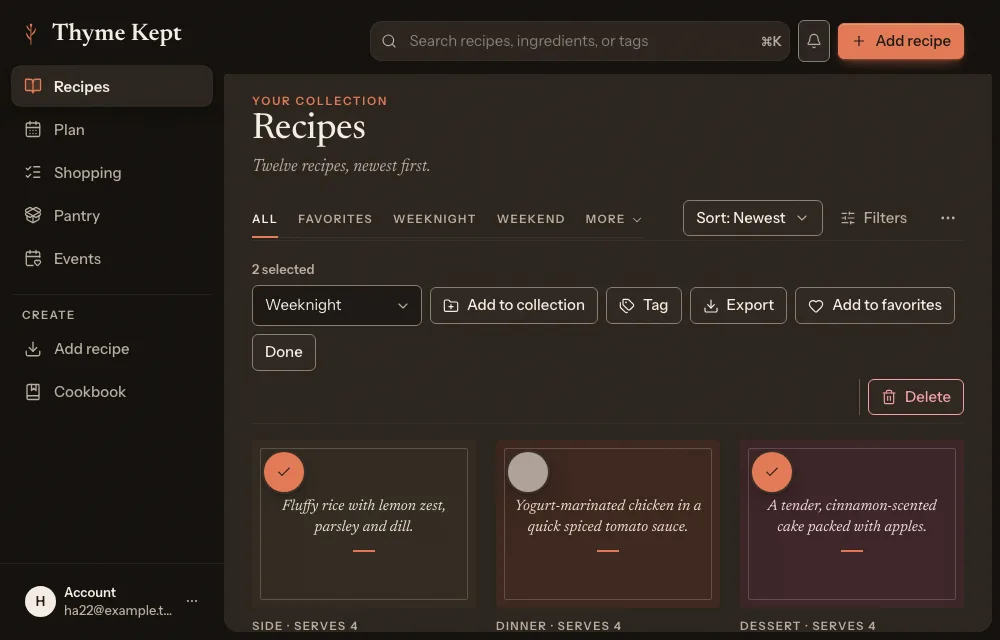Click the Cookbook bookmark icon
Image resolution: width=1000 pixels, height=640 pixels.
33,391
